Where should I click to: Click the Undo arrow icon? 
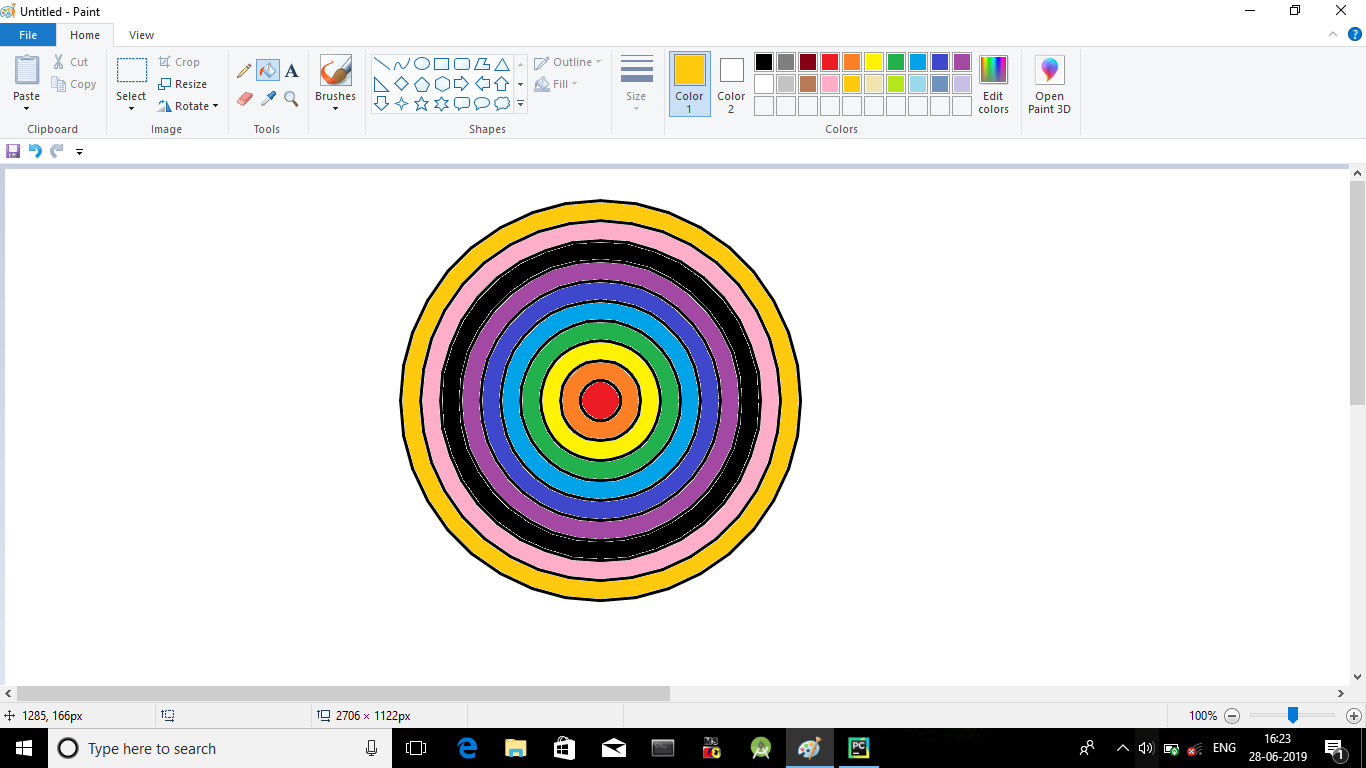tap(35, 151)
